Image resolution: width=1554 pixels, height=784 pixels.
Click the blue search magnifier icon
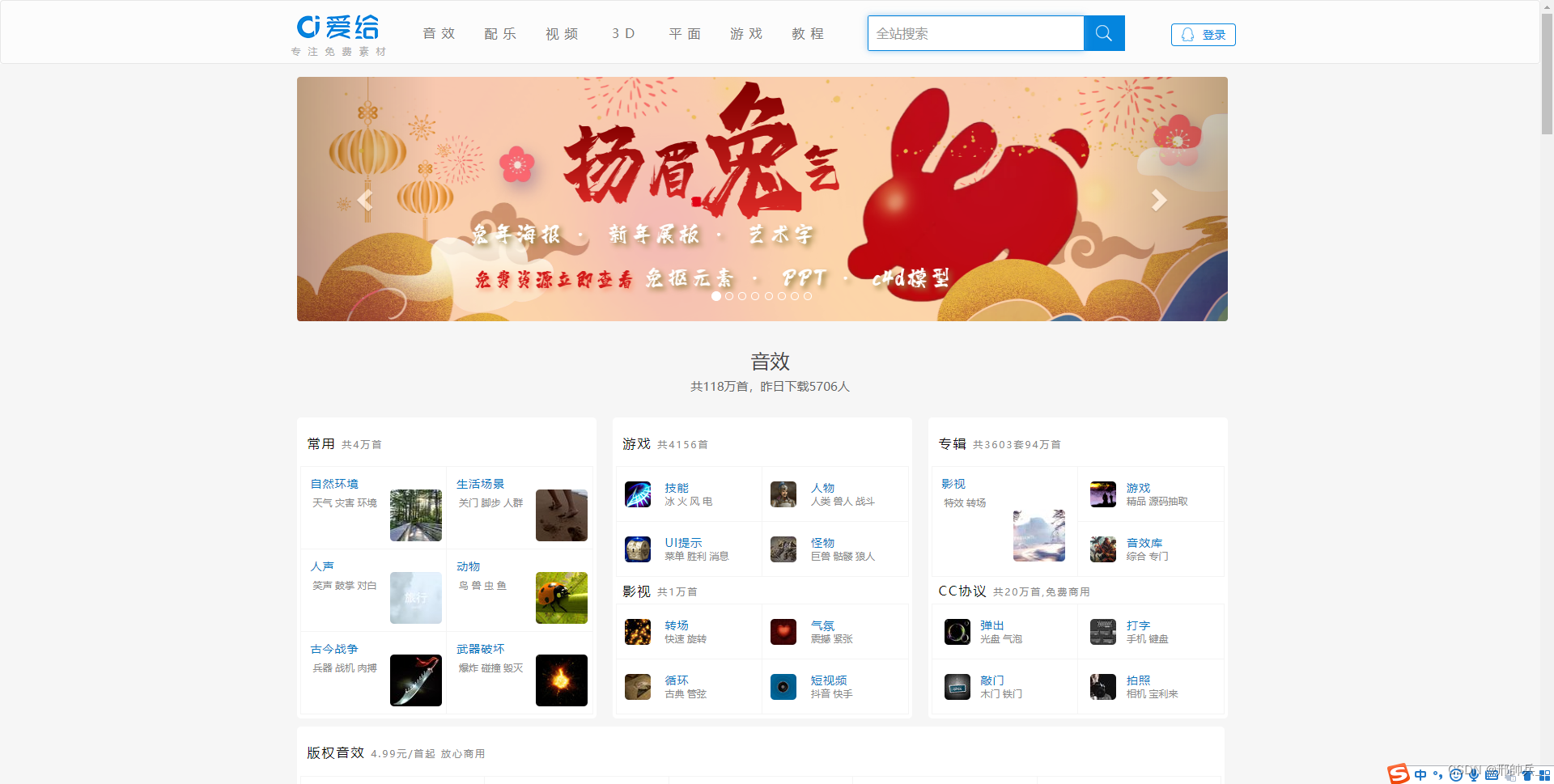coord(1104,33)
